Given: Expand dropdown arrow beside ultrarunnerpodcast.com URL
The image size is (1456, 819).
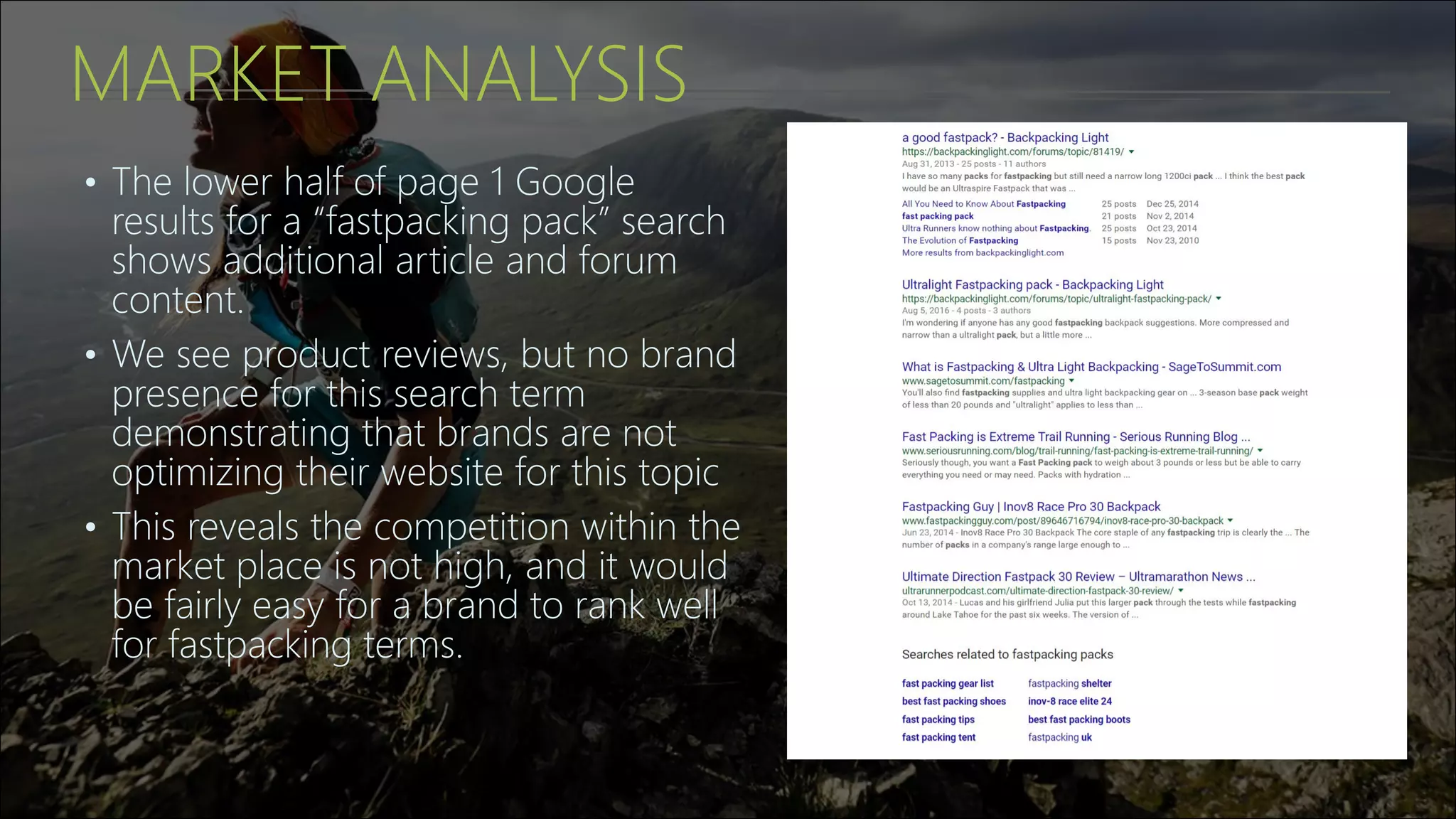Looking at the screenshot, I should click(1181, 591).
